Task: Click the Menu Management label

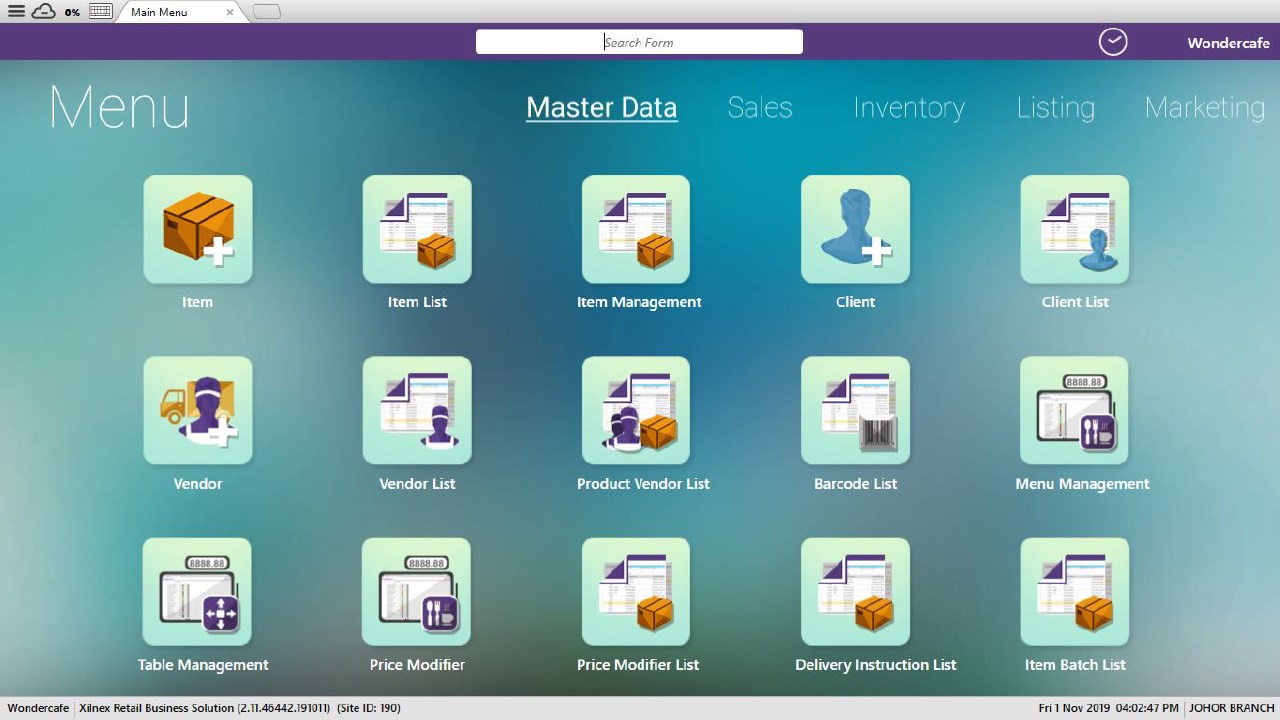Action: pos(1082,484)
